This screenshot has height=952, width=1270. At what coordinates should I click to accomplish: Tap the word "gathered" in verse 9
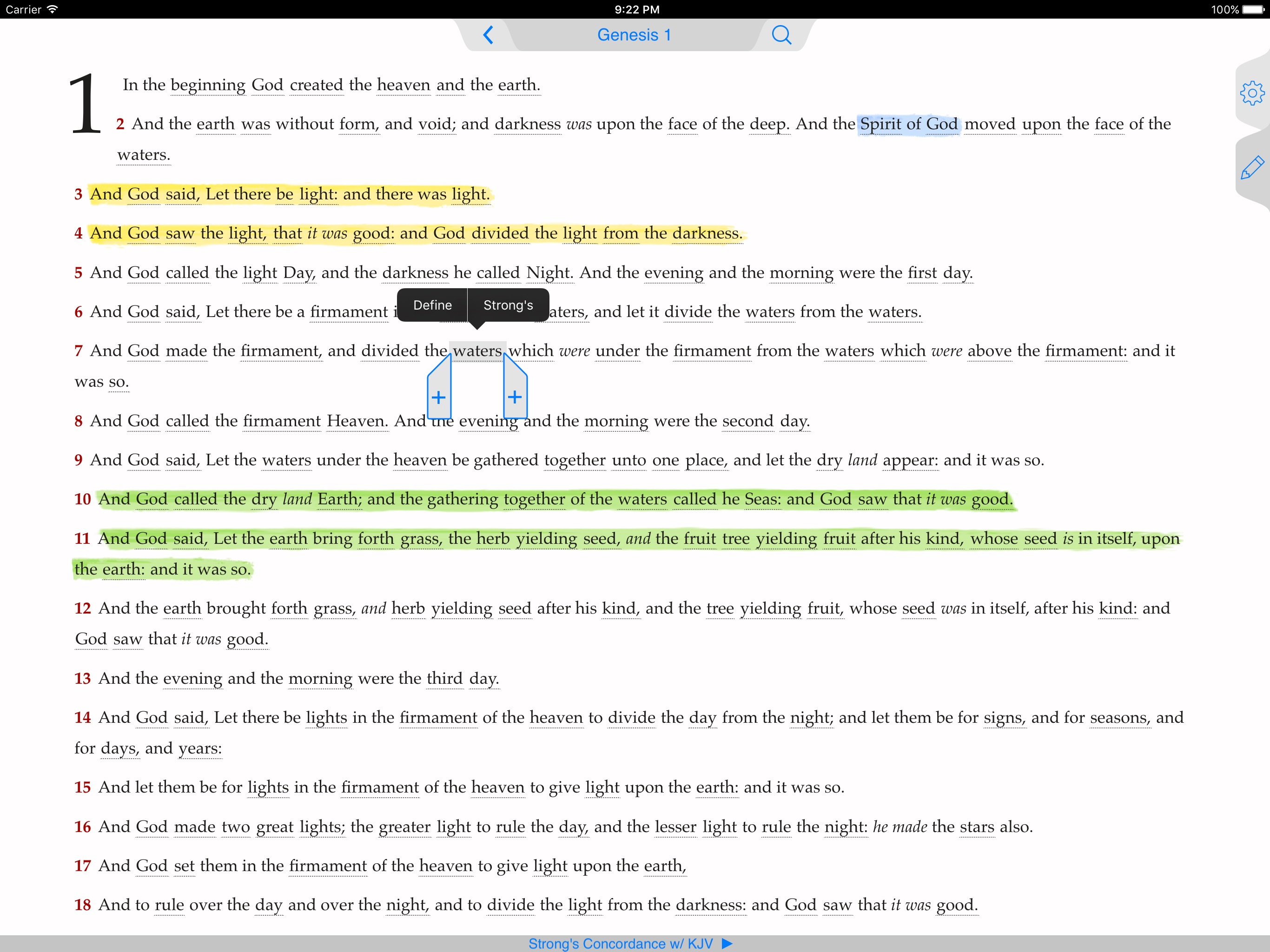coord(506,461)
